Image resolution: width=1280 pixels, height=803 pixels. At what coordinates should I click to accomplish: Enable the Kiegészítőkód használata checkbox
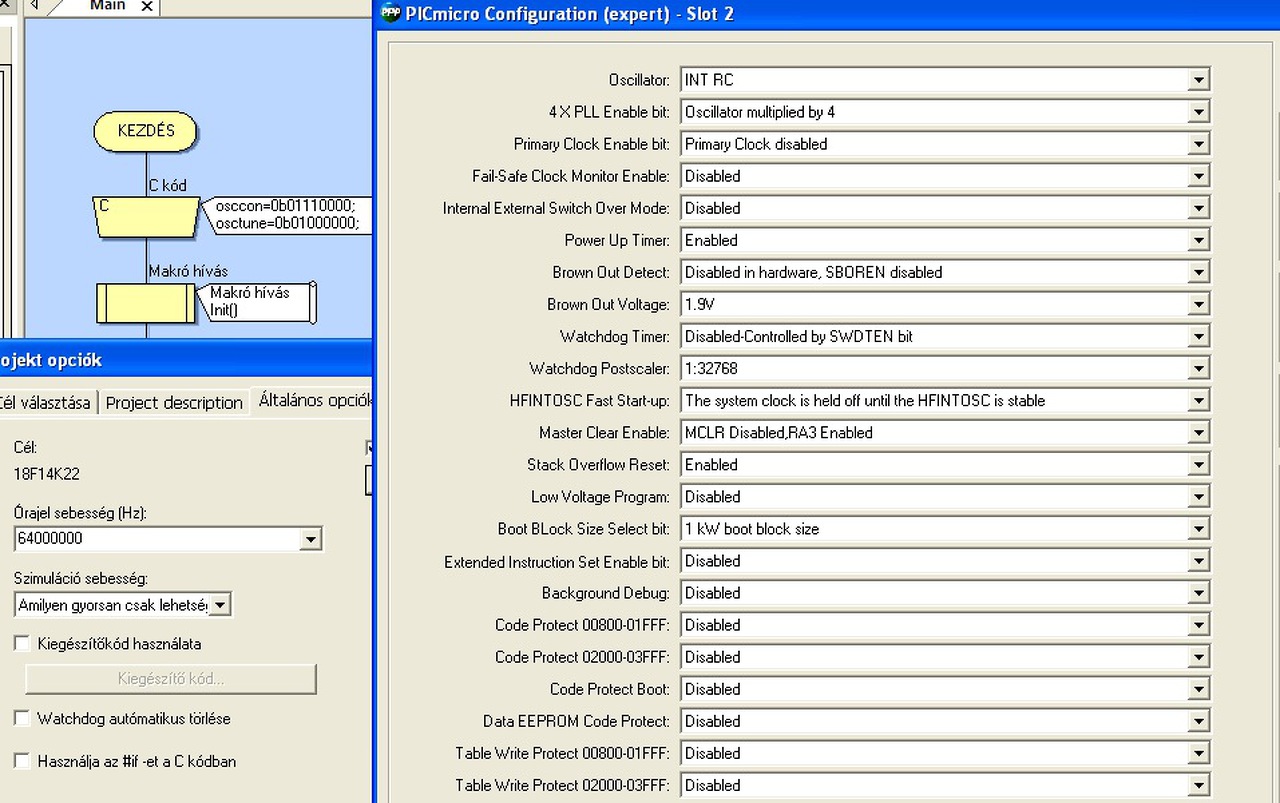point(22,643)
